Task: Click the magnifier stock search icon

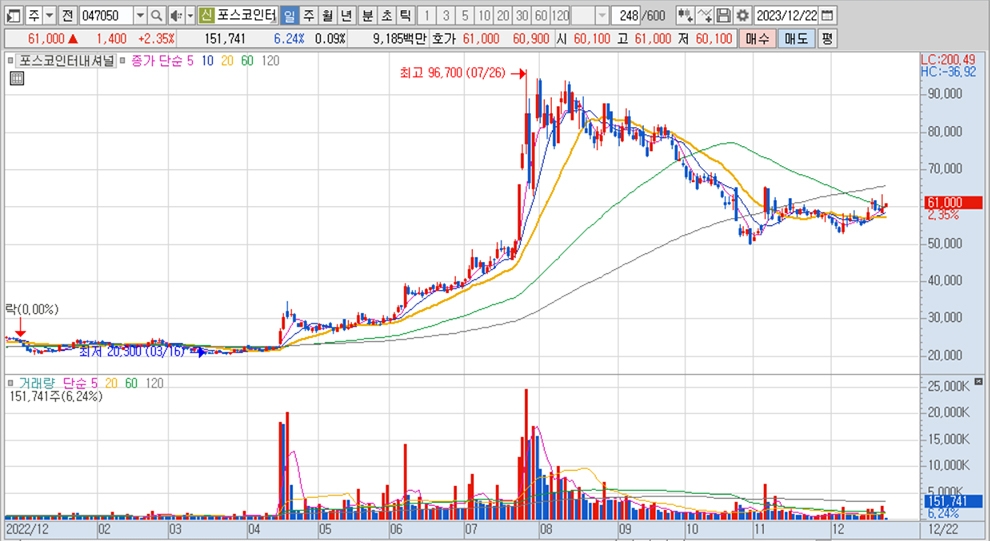Action: [157, 15]
